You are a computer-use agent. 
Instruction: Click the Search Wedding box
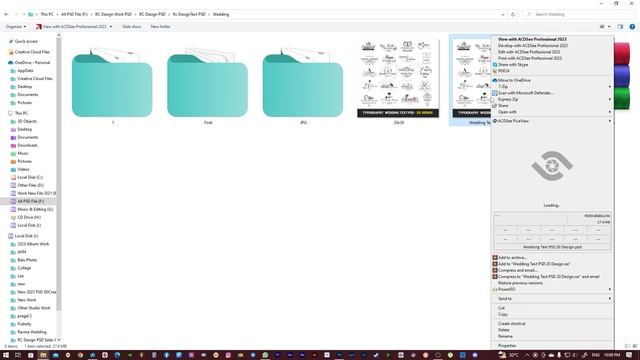click(580, 14)
